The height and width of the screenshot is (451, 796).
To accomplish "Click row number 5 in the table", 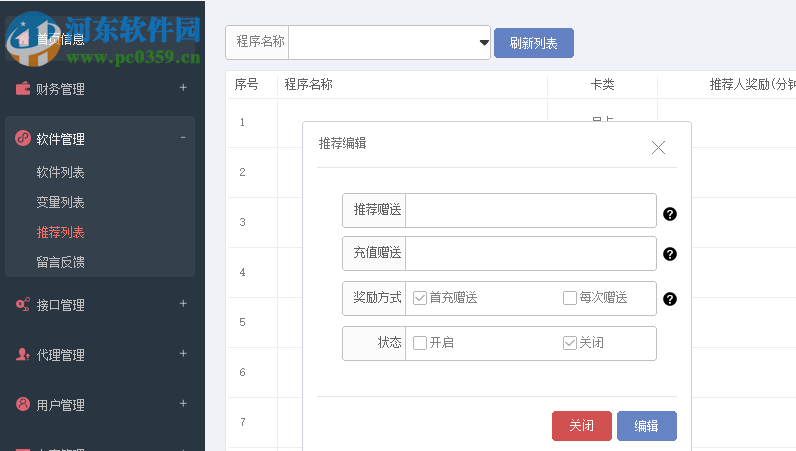I will (243, 322).
